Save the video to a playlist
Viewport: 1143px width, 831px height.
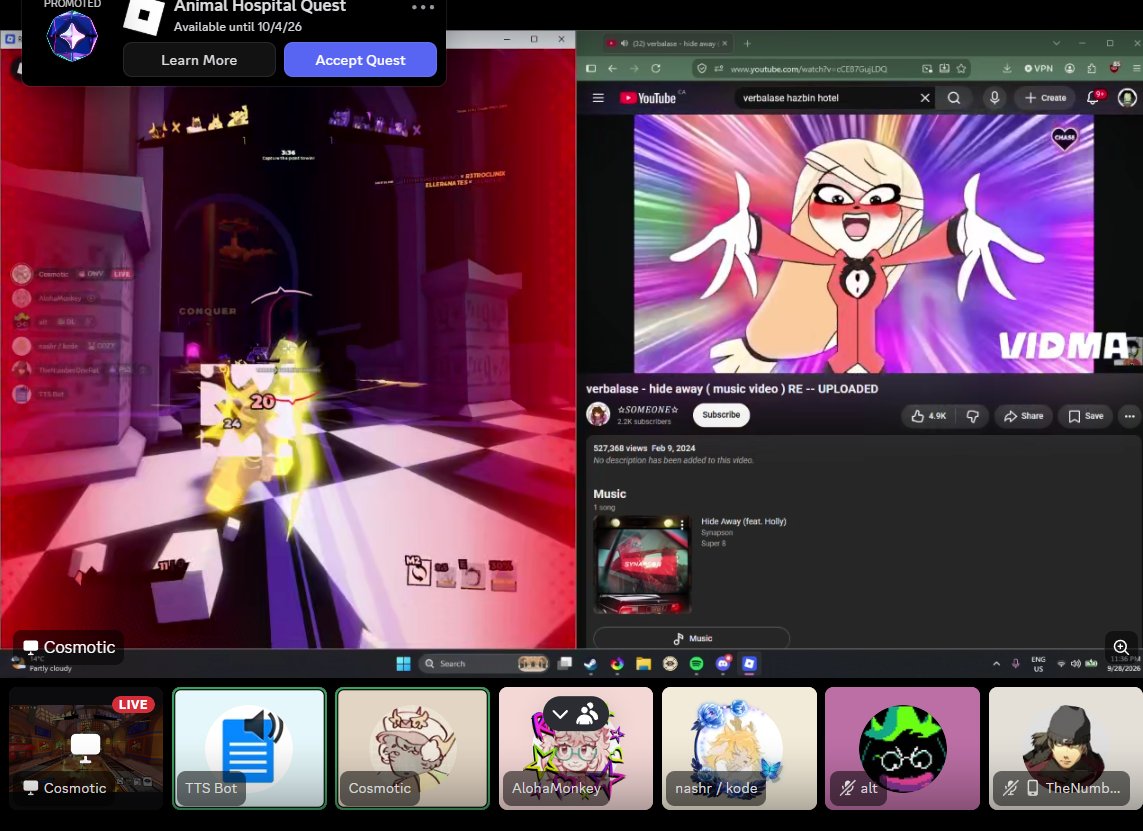[x=1085, y=416]
